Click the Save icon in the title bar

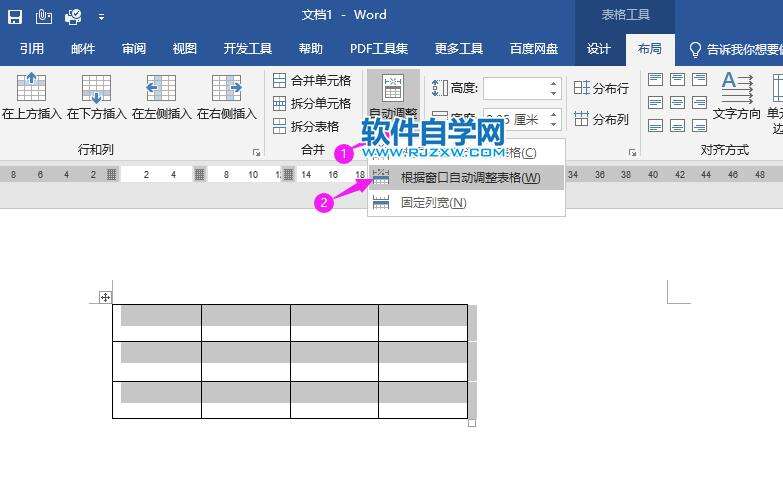(15, 17)
